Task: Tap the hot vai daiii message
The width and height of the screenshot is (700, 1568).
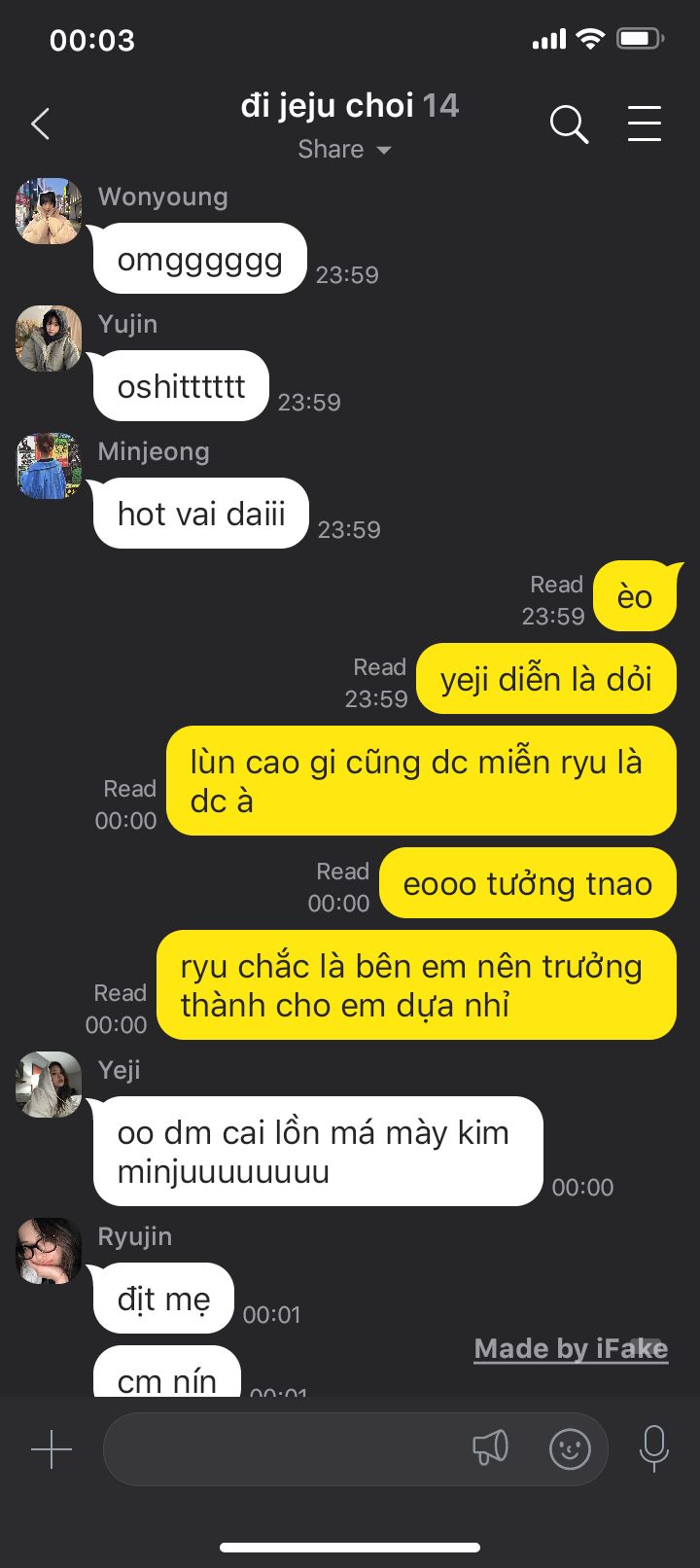Action: [201, 514]
